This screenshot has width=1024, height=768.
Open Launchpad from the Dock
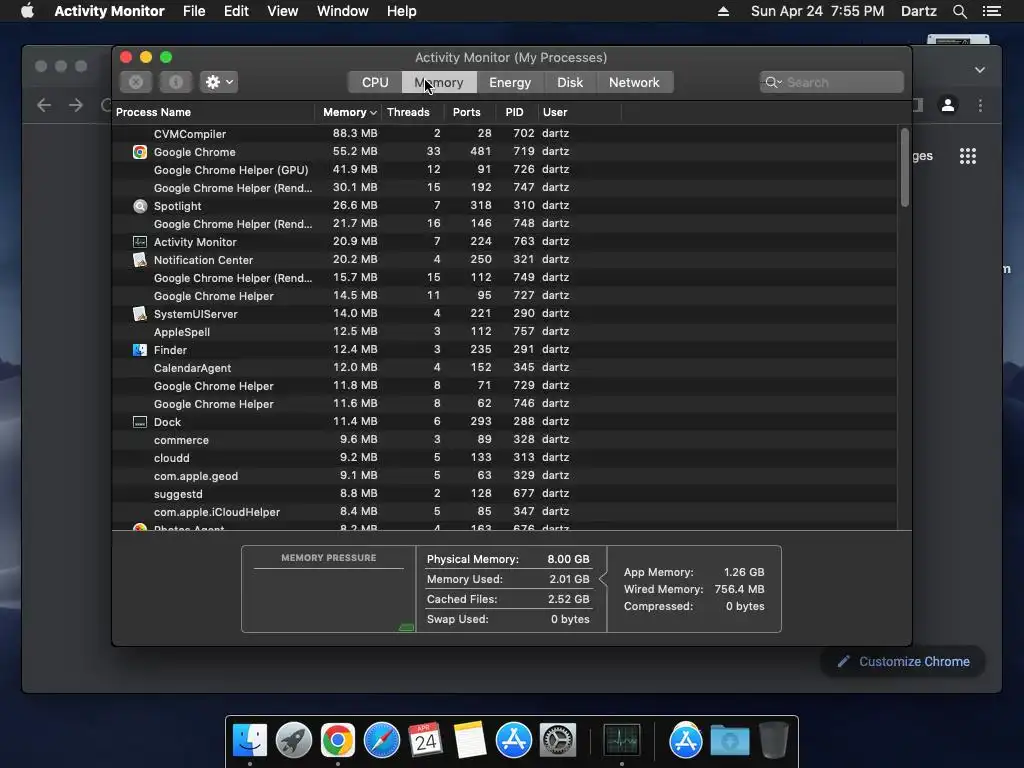click(293, 740)
